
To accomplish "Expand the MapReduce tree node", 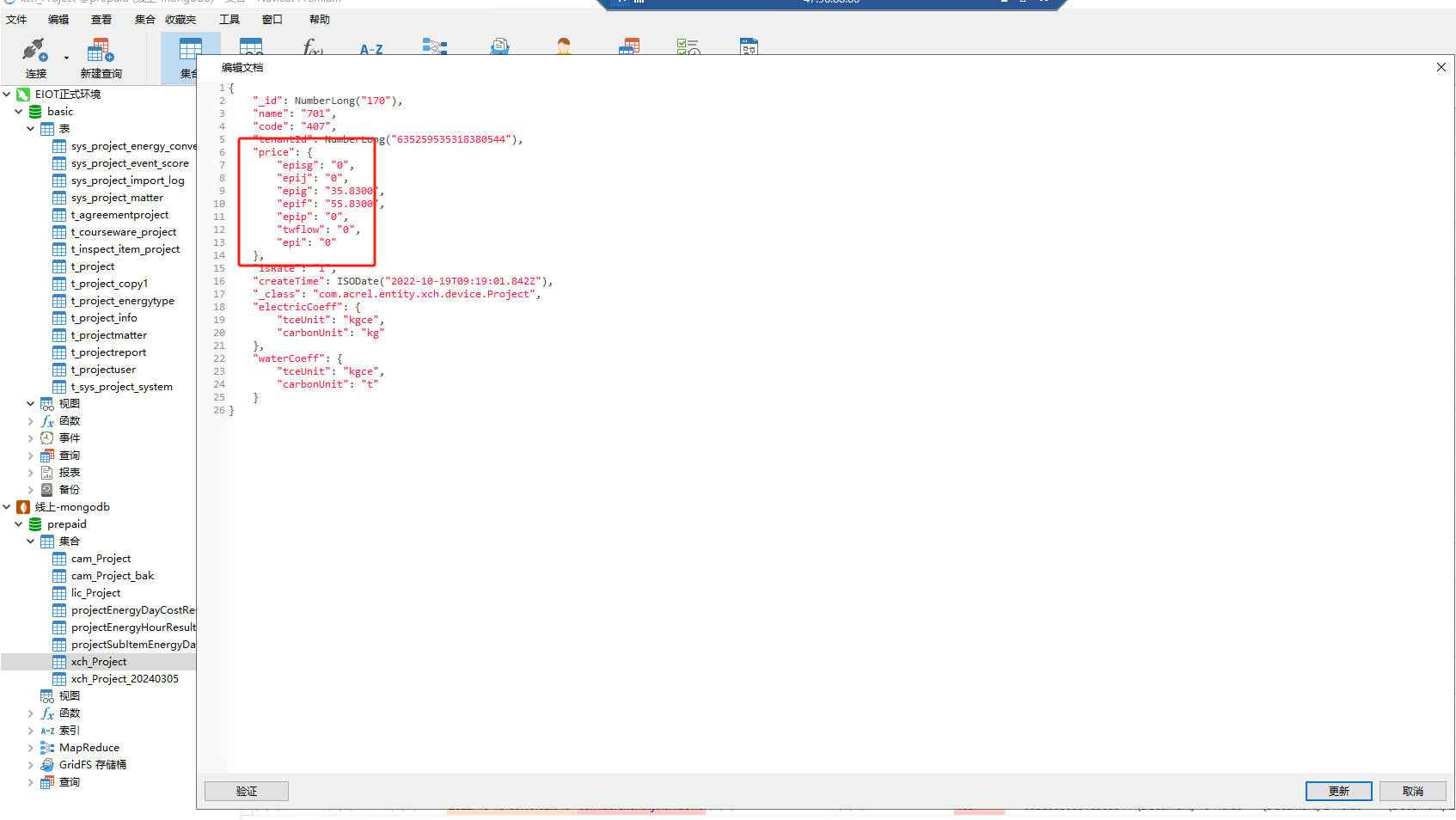I will pos(30,748).
